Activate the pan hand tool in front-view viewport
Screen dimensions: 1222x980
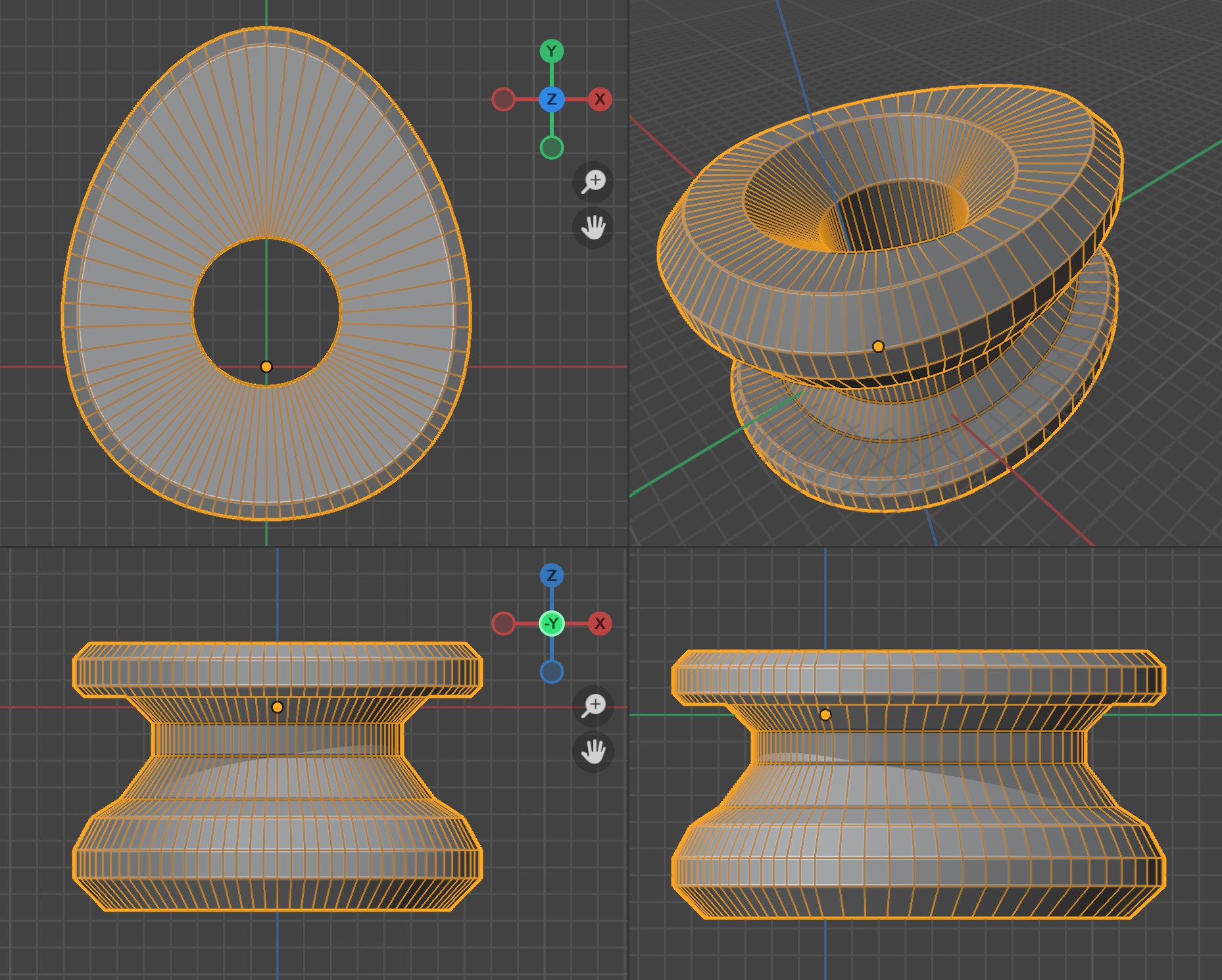click(x=593, y=752)
